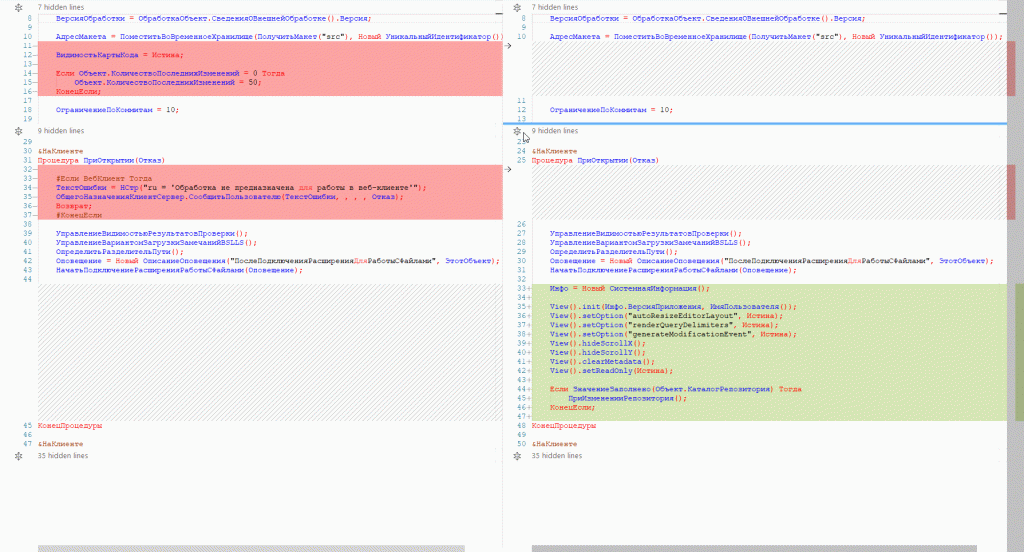Click 'КонецЕсли;' on line 46 of right pane
The image size is (1024, 552).
(x=572, y=407)
